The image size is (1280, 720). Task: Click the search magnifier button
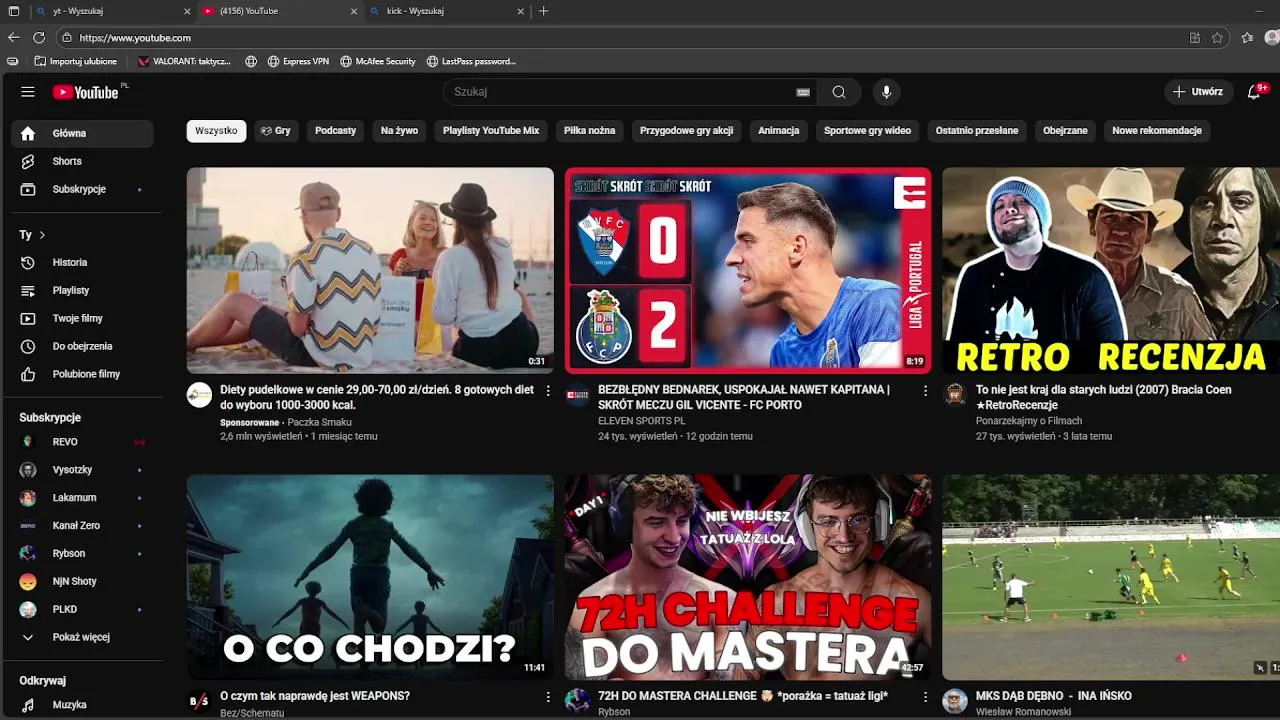pyautogui.click(x=839, y=92)
